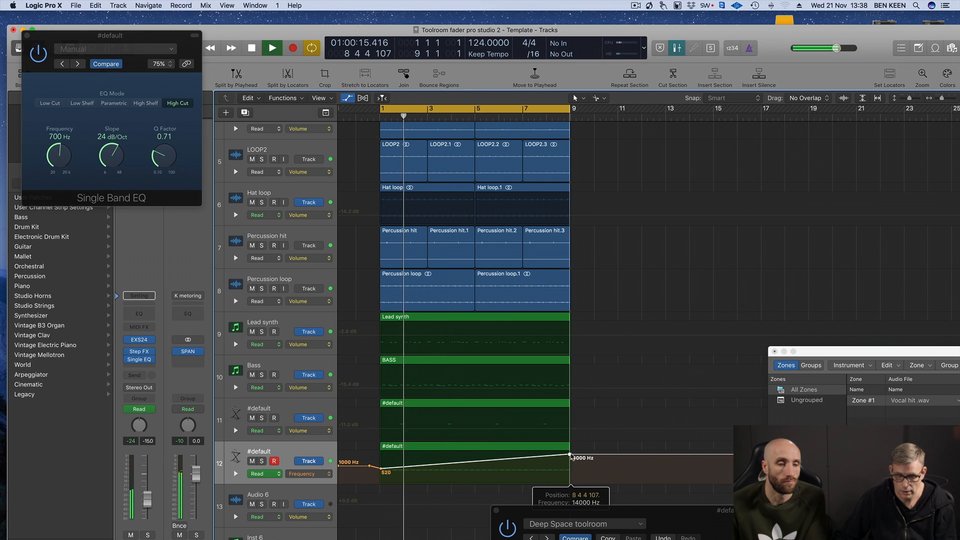Click the Track button on Percussion hit
Viewport: 960px width, 540px height.
tap(309, 246)
